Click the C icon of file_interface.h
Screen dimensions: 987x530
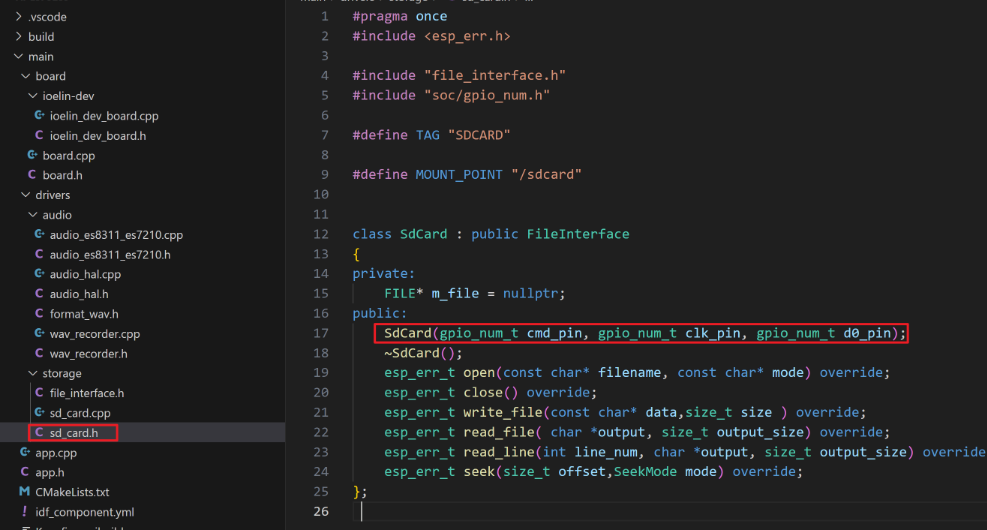(x=39, y=393)
